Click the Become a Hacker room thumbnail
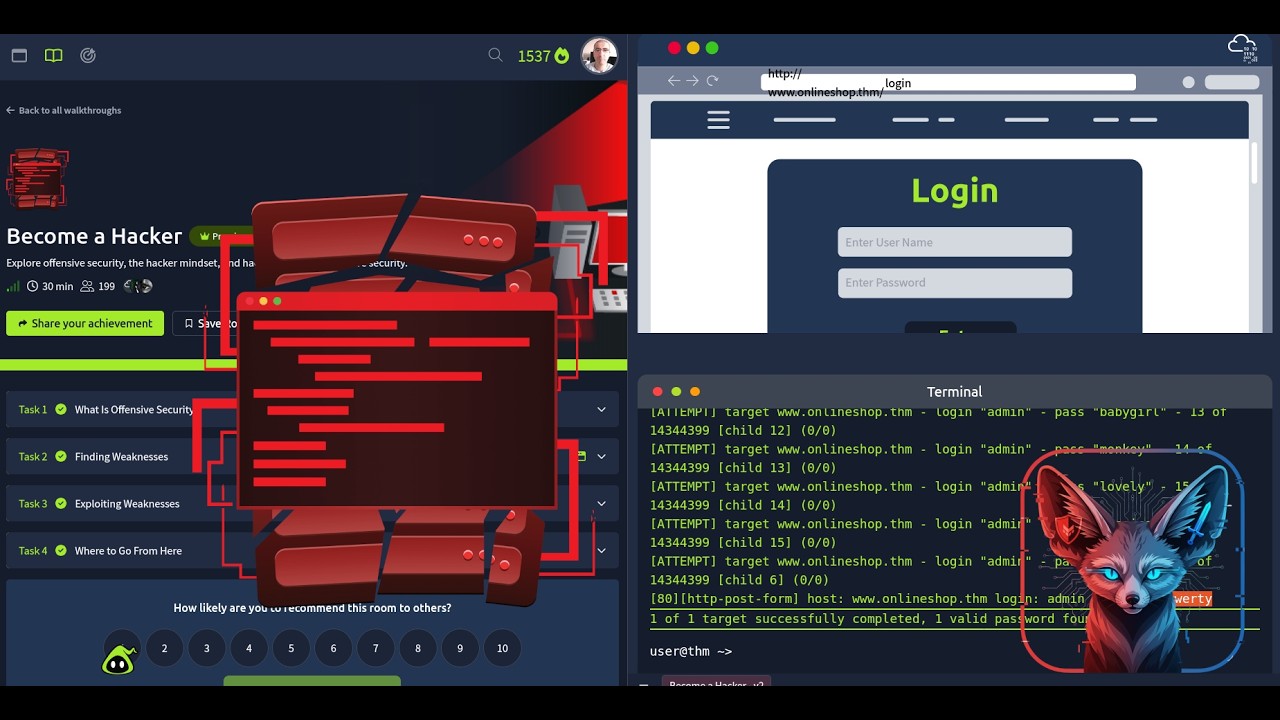Viewport: 1280px width, 720px height. click(37, 178)
